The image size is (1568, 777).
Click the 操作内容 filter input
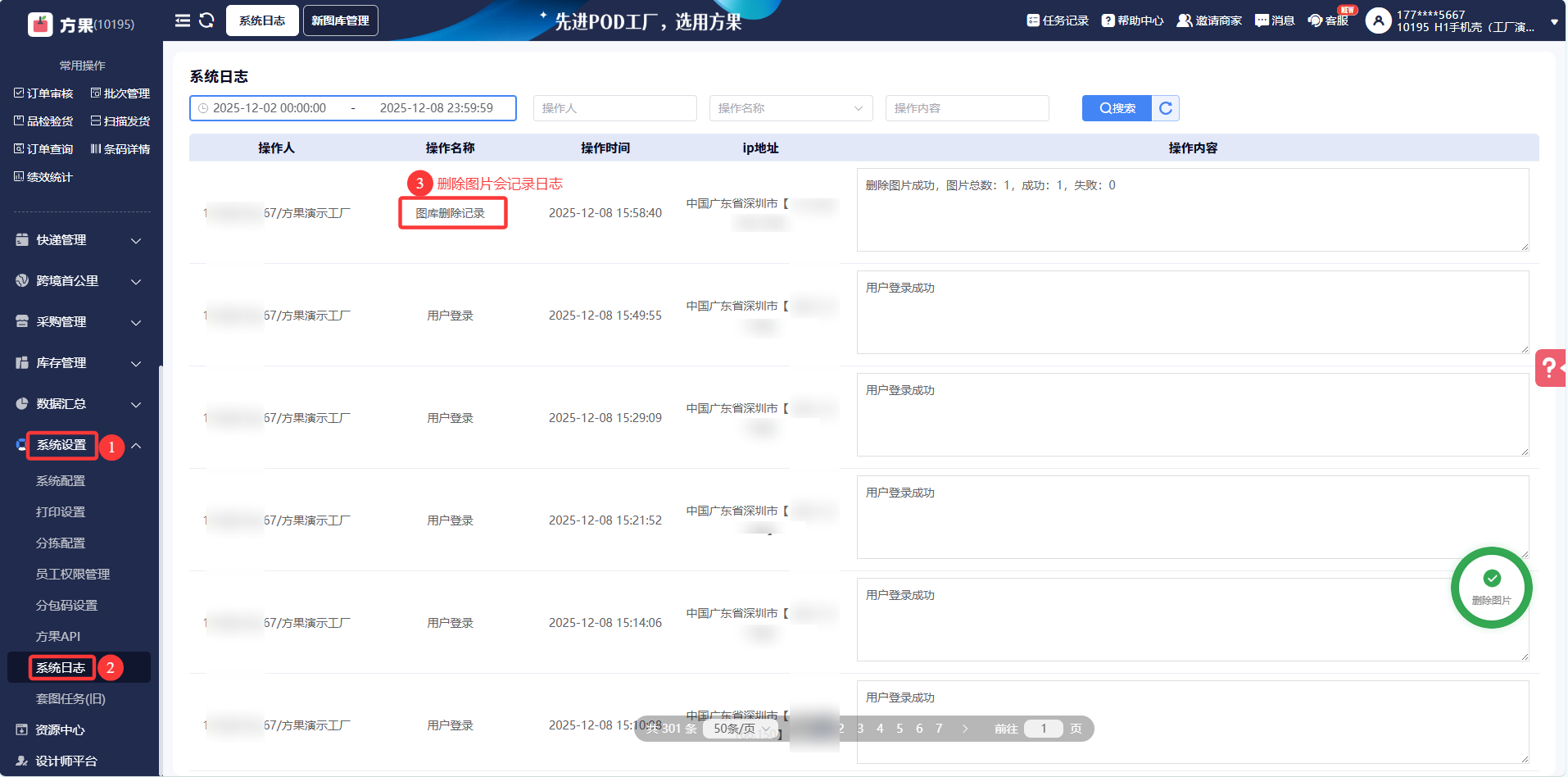coord(968,108)
